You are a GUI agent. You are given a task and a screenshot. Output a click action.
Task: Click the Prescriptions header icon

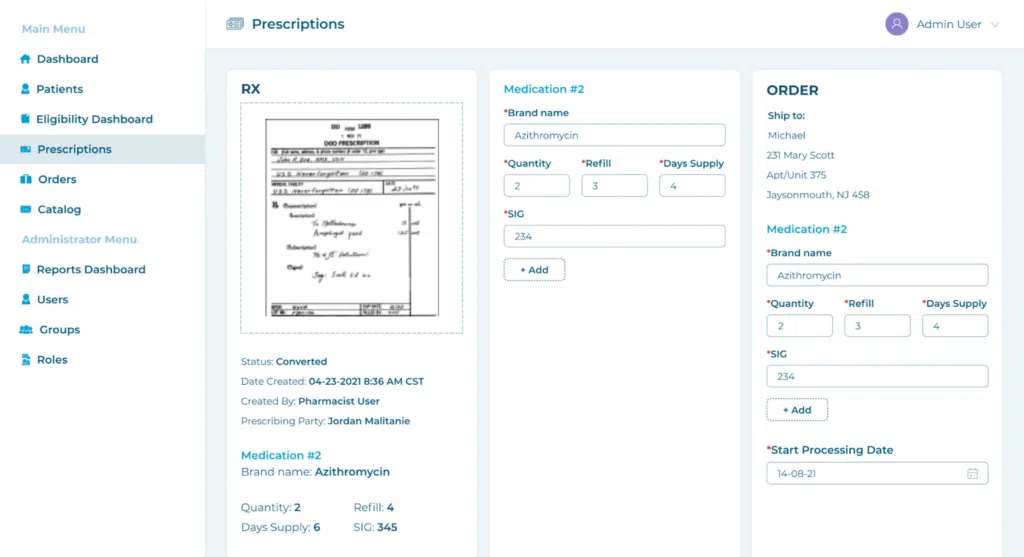(234, 24)
